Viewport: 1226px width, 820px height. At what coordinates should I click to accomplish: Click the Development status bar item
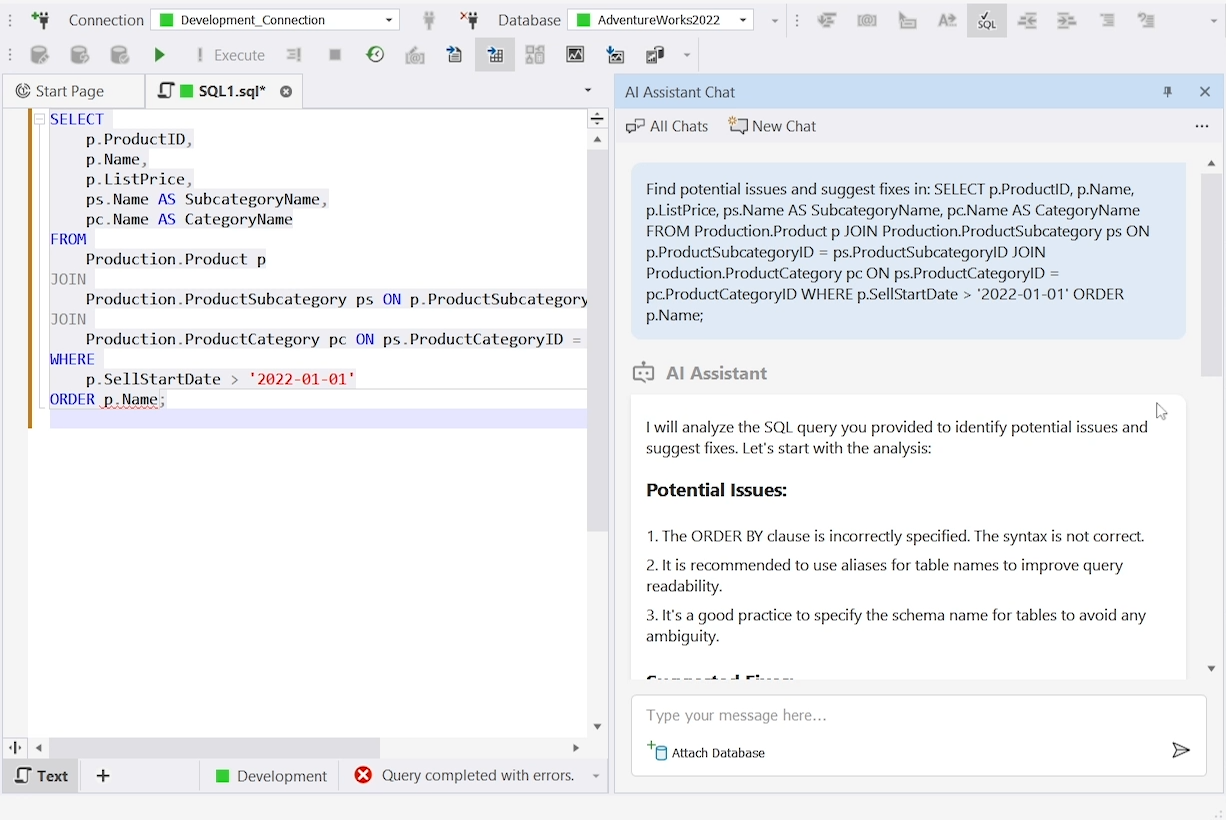[x=271, y=775]
